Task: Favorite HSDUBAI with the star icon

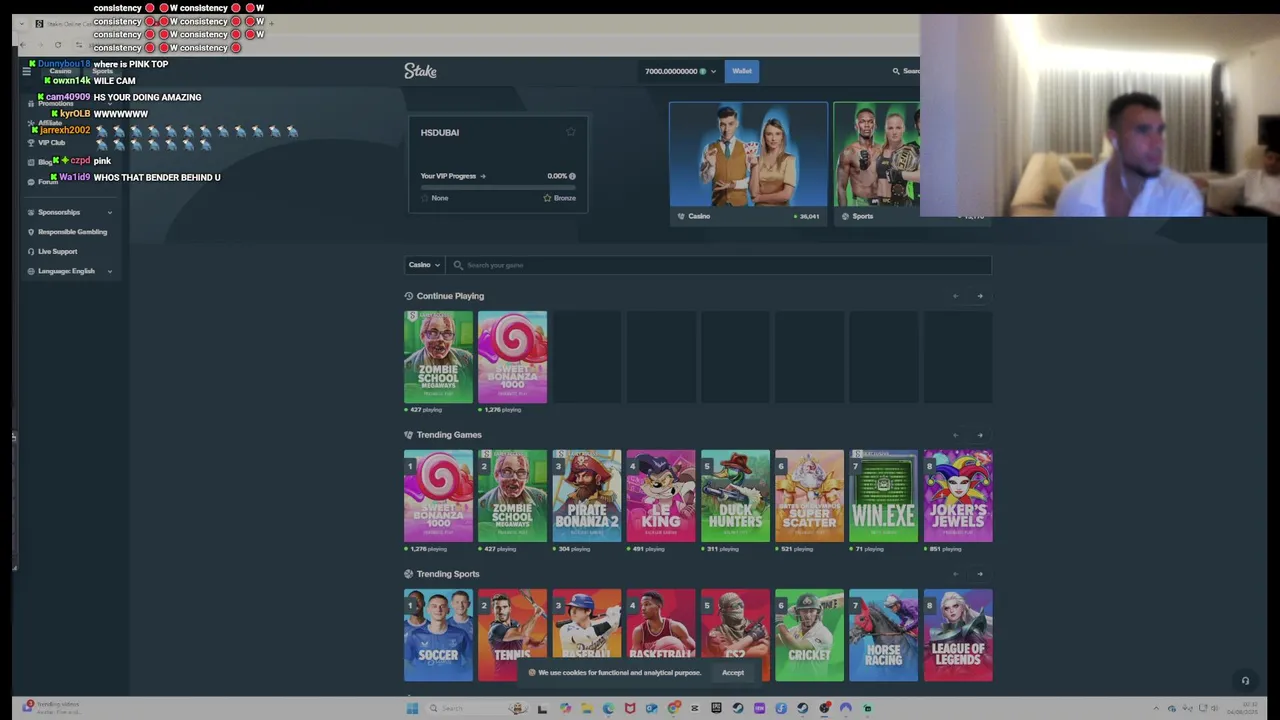Action: pos(570,132)
